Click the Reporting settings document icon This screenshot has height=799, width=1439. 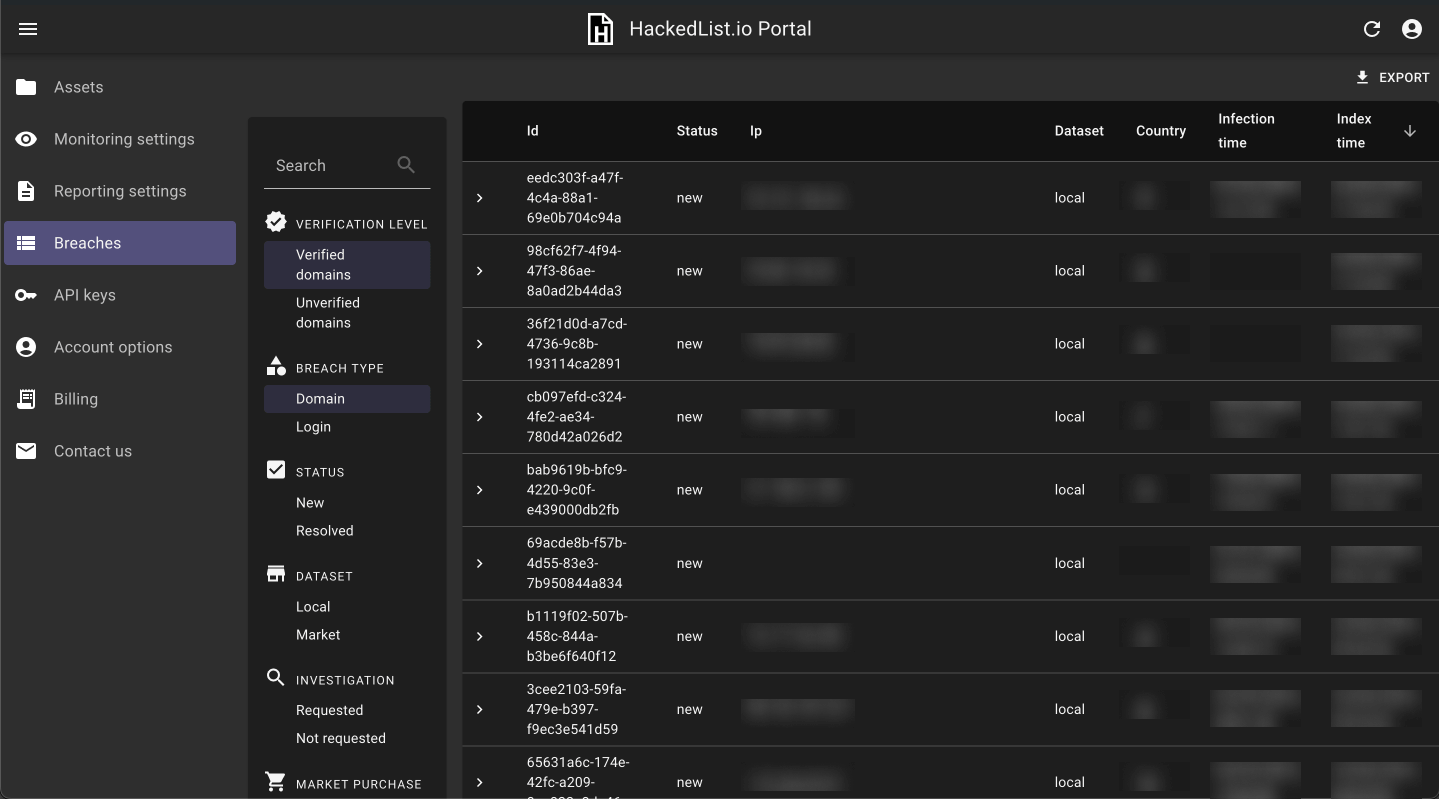coord(26,191)
